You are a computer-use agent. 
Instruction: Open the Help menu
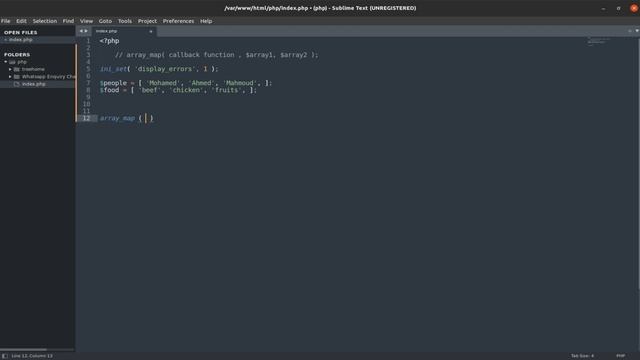click(206, 21)
